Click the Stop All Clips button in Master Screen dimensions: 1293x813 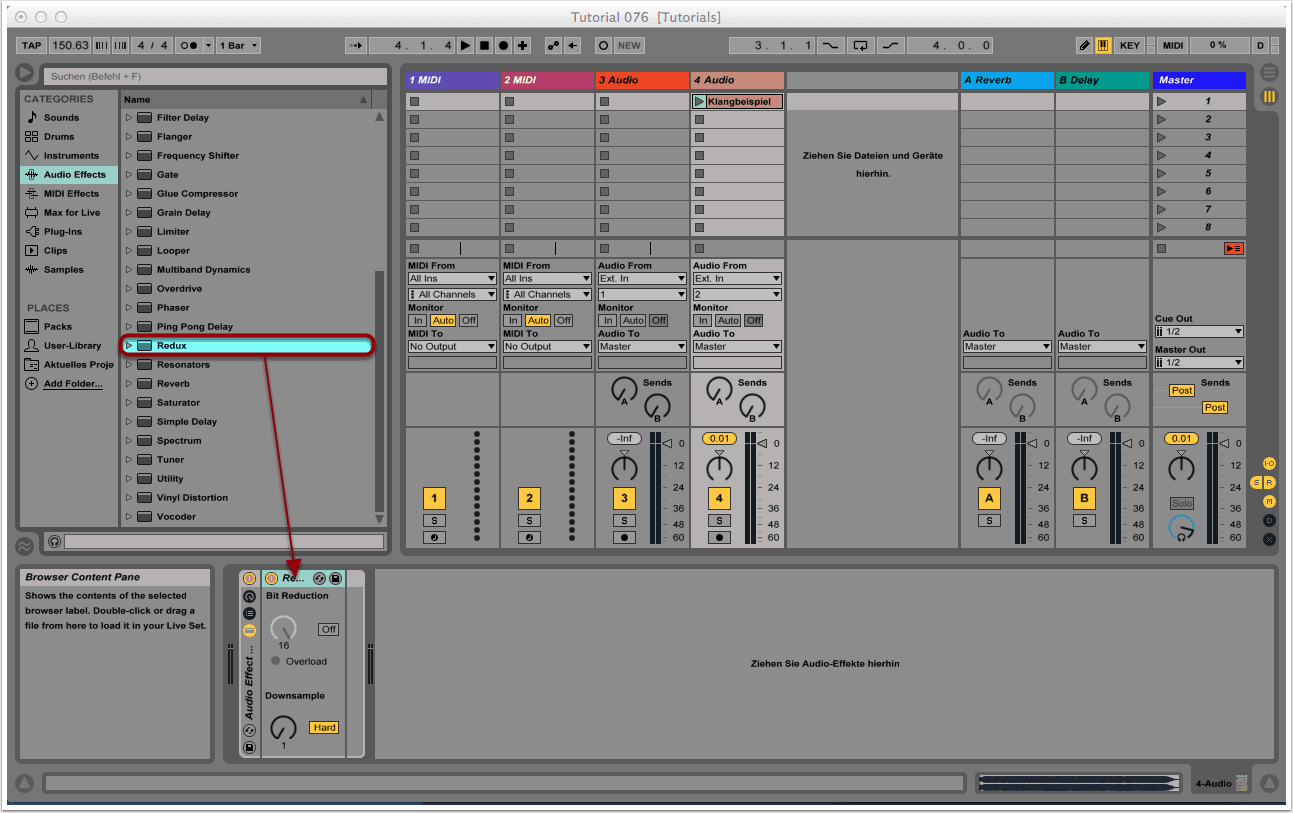click(x=1233, y=248)
